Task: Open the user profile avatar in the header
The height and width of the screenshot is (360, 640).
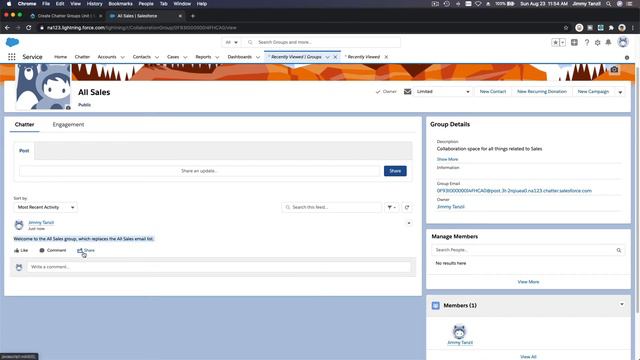Action: click(x=623, y=42)
